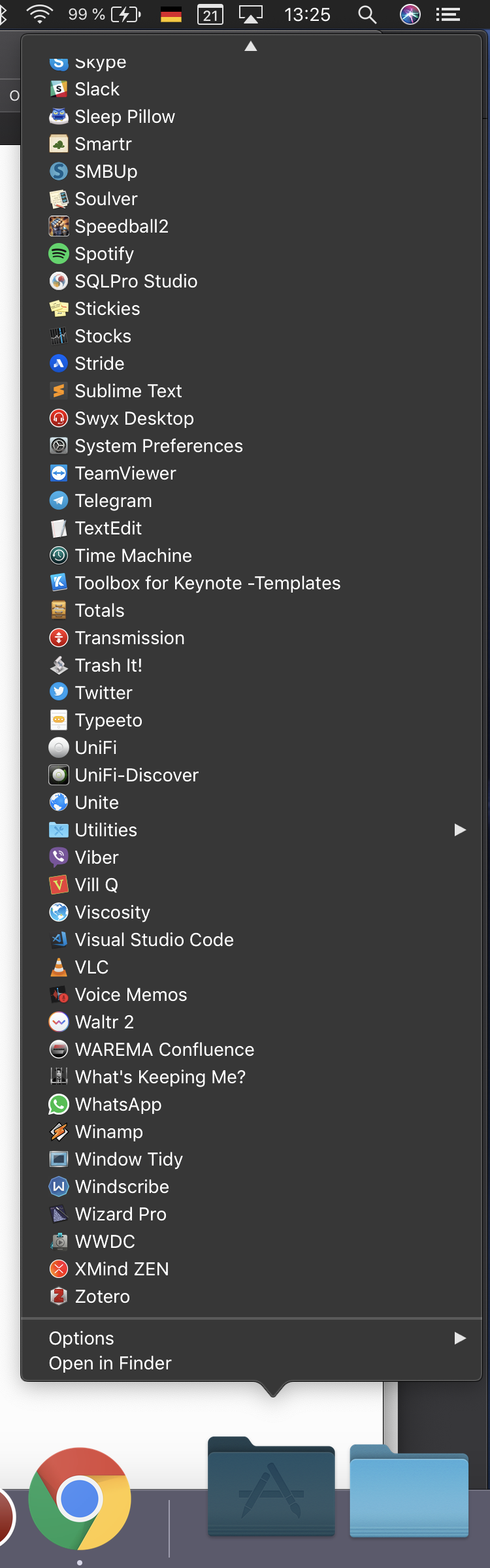Click the VLC traffic cone icon
Screen dimensions: 490x1568
point(59,967)
